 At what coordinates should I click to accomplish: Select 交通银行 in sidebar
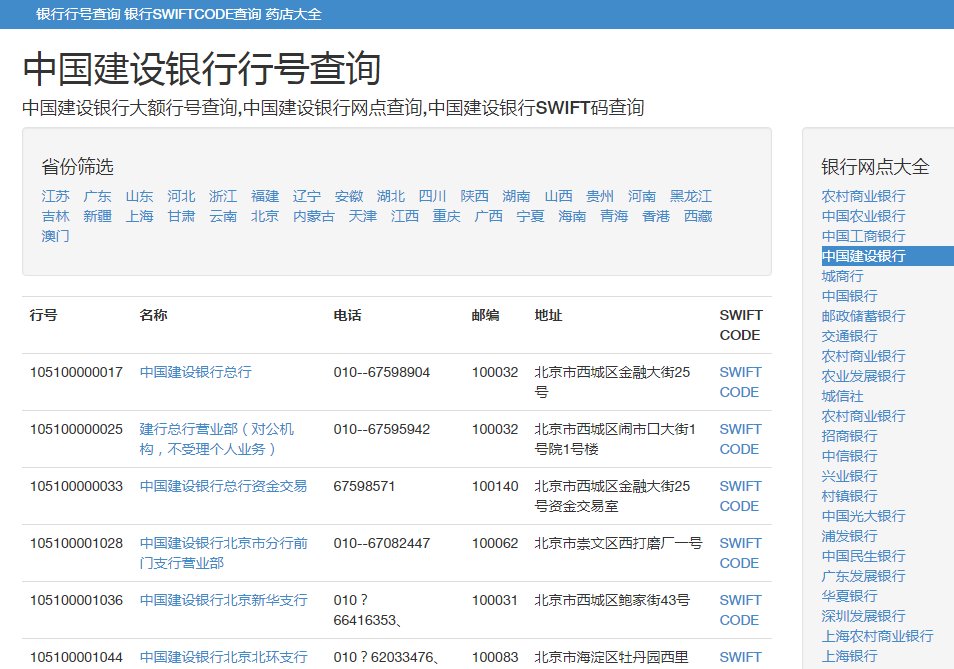(849, 336)
